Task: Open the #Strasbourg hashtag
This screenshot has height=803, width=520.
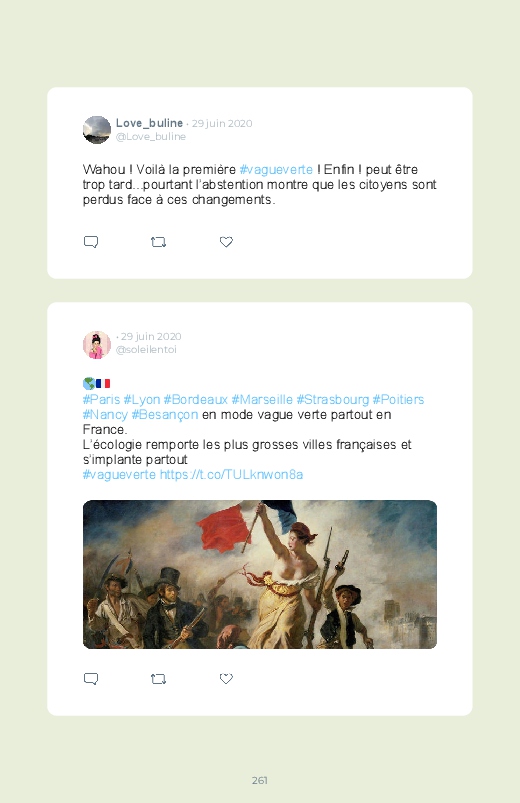Action: 332,399
